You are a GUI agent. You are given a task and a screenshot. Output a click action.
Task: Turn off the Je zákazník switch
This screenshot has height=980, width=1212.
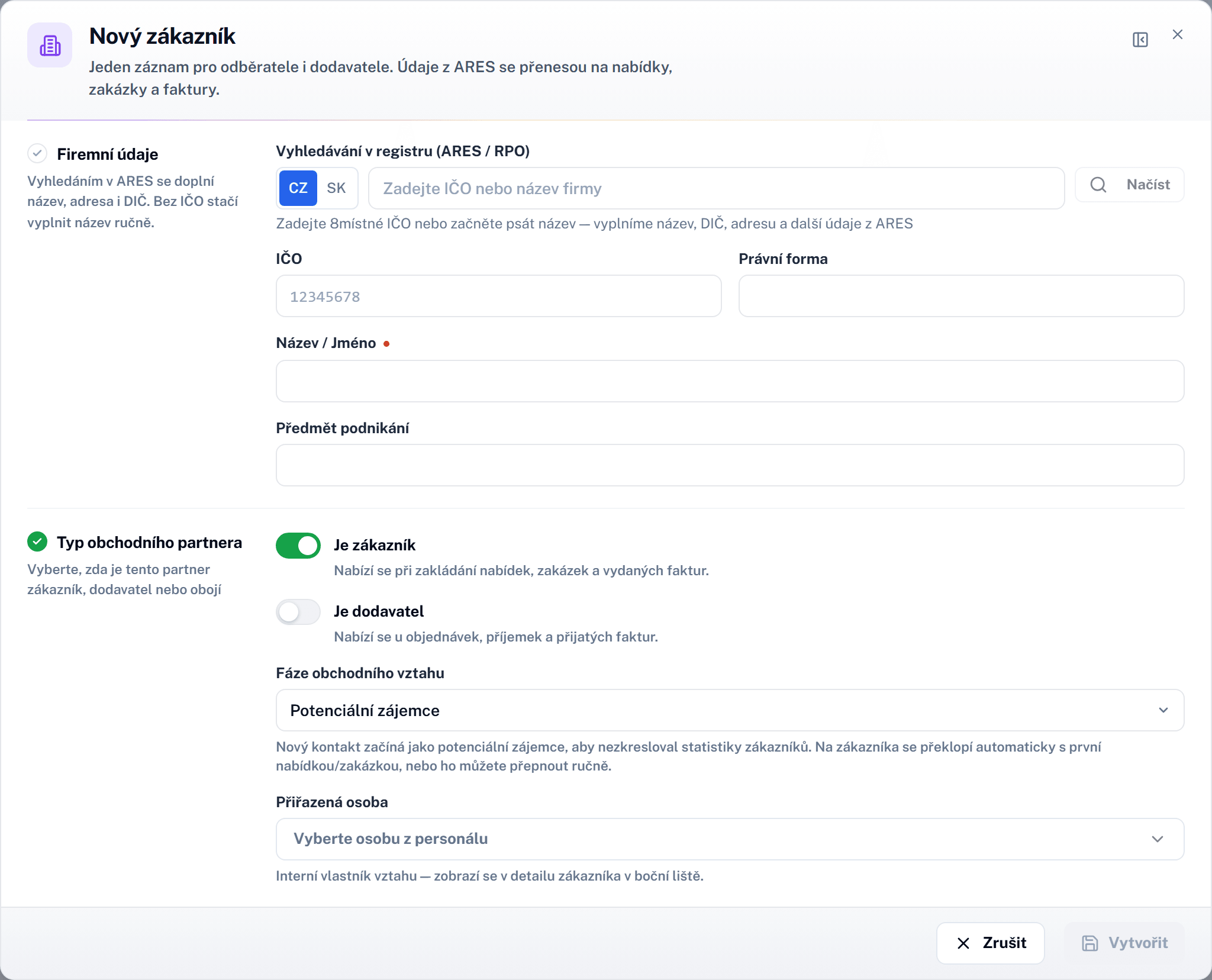click(x=298, y=546)
